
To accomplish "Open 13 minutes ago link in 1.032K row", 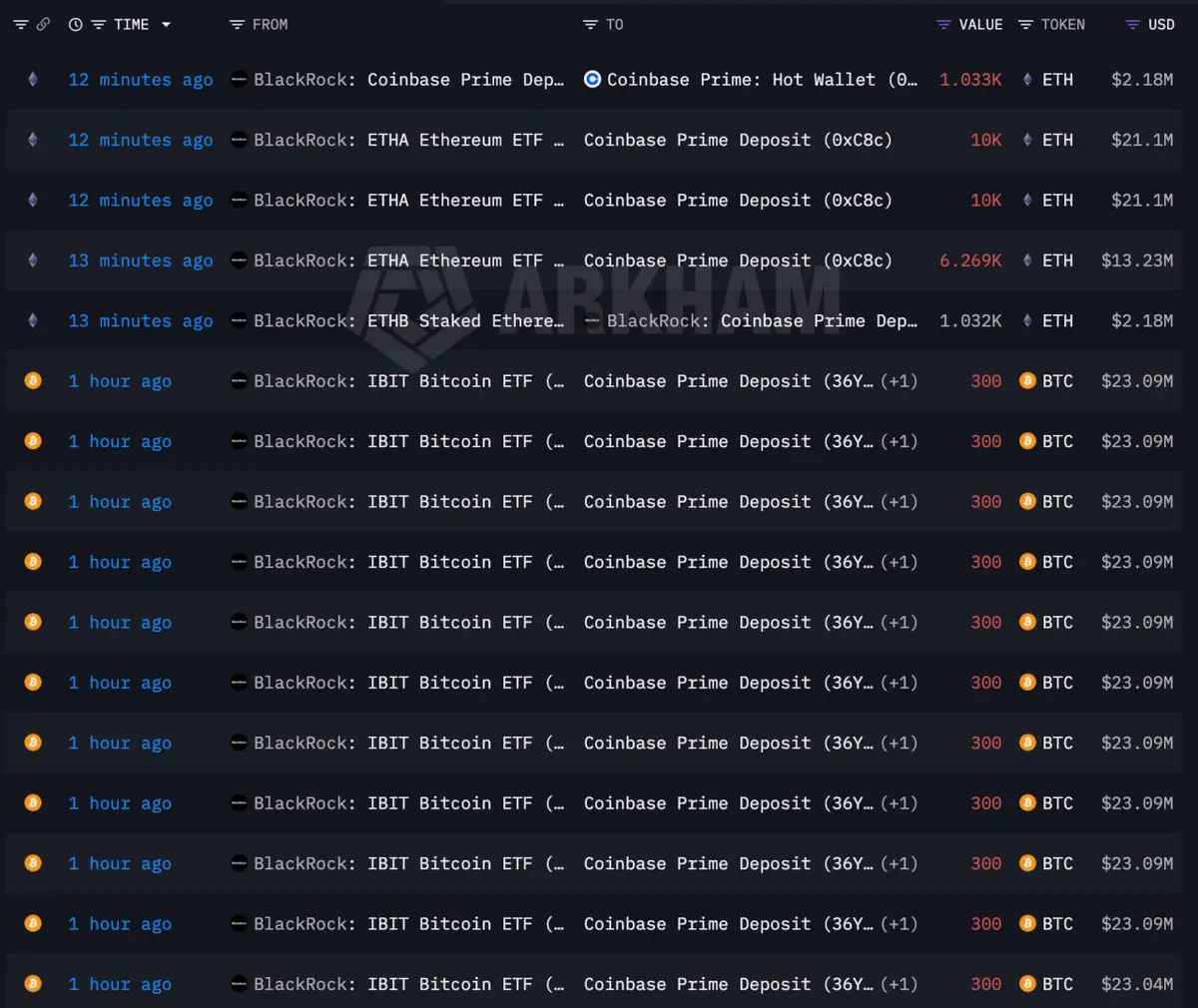I will 141,320.
